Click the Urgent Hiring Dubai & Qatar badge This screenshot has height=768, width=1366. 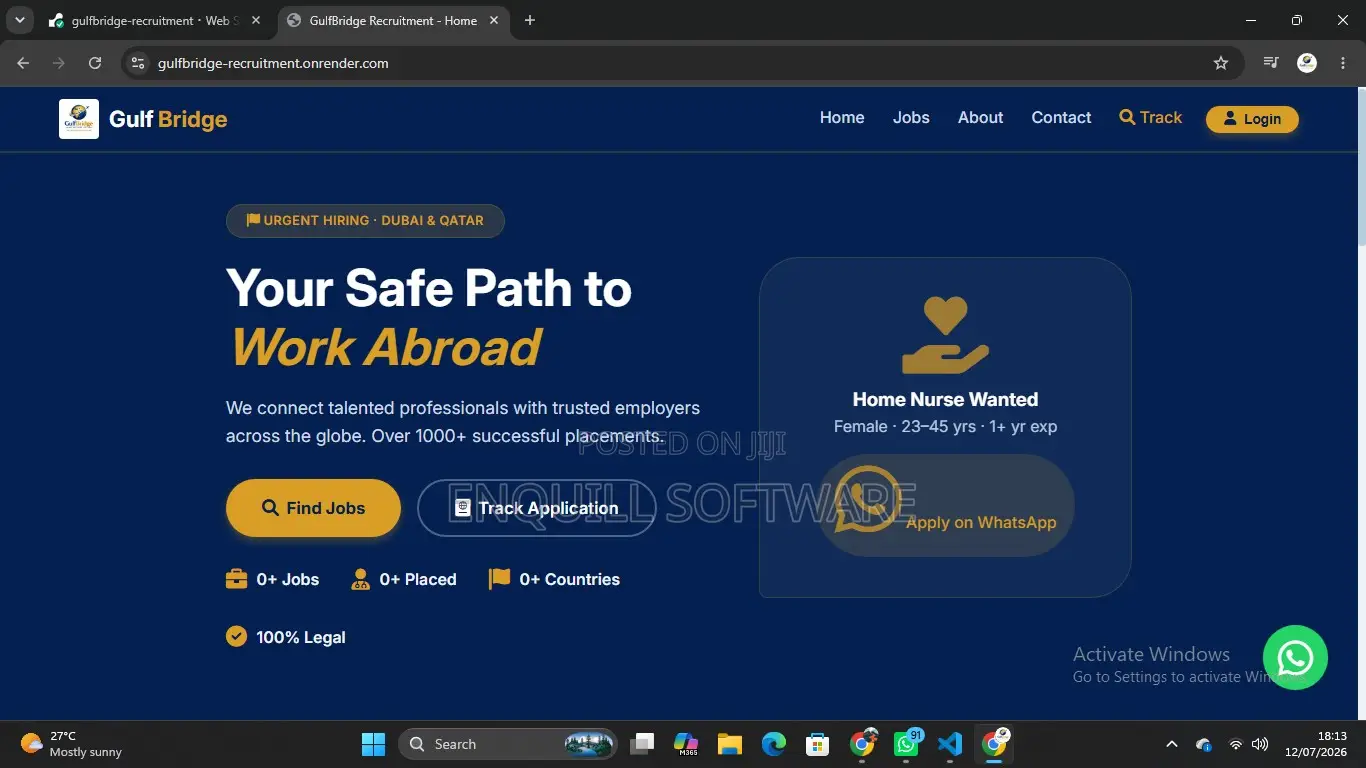click(365, 221)
